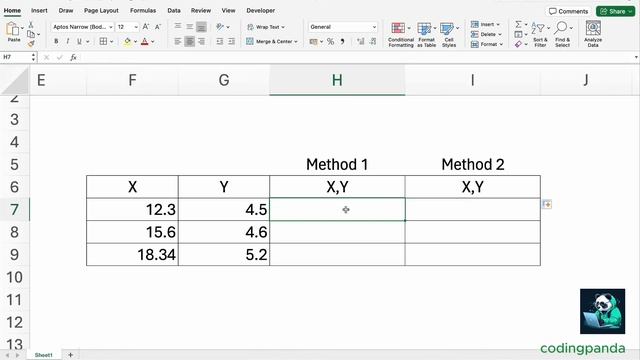Click the green Share button

pyautogui.click(x=616, y=11)
